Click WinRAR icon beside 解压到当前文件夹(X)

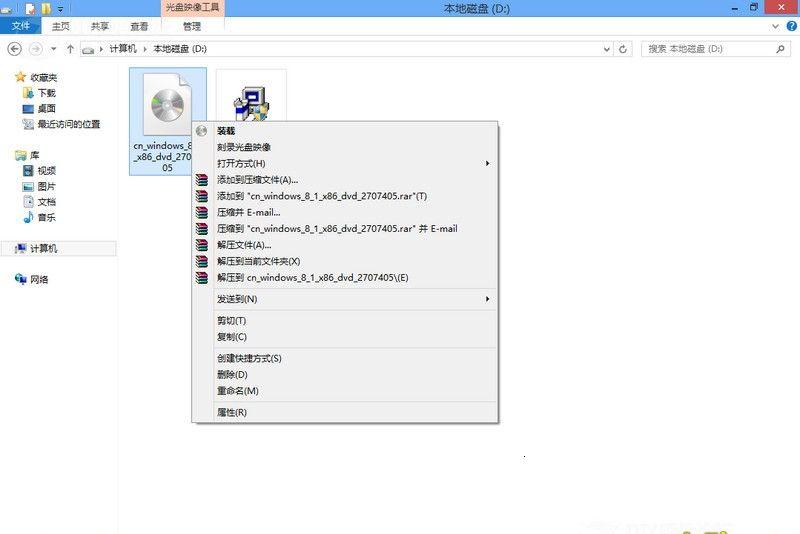202,262
